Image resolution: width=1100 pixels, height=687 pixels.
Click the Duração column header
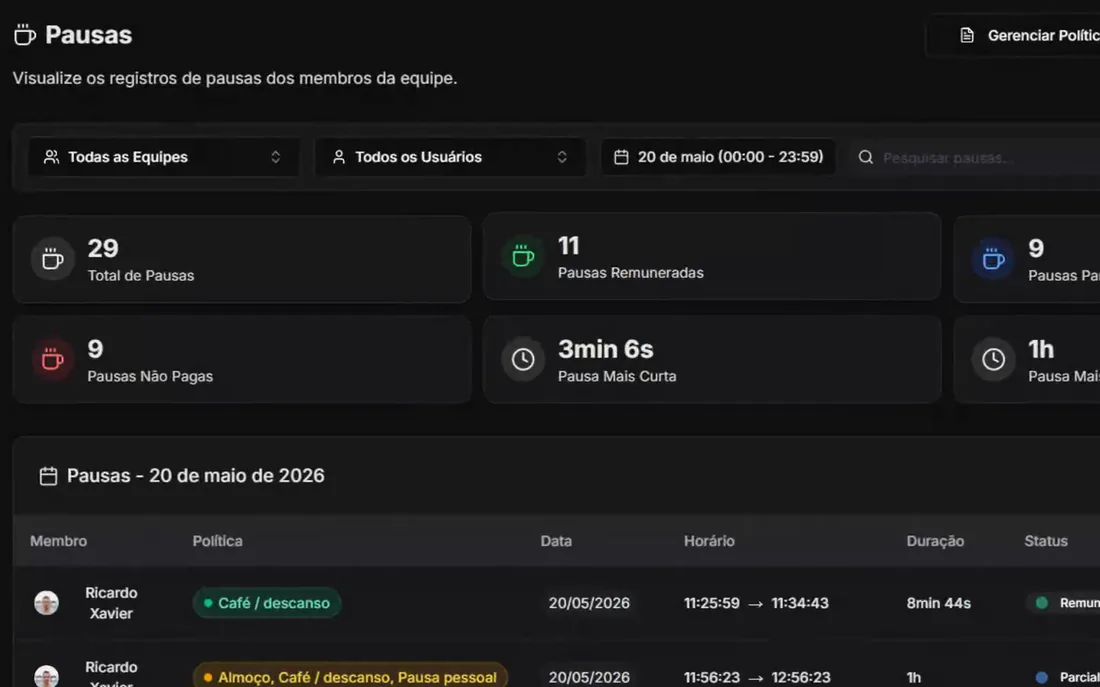(935, 541)
